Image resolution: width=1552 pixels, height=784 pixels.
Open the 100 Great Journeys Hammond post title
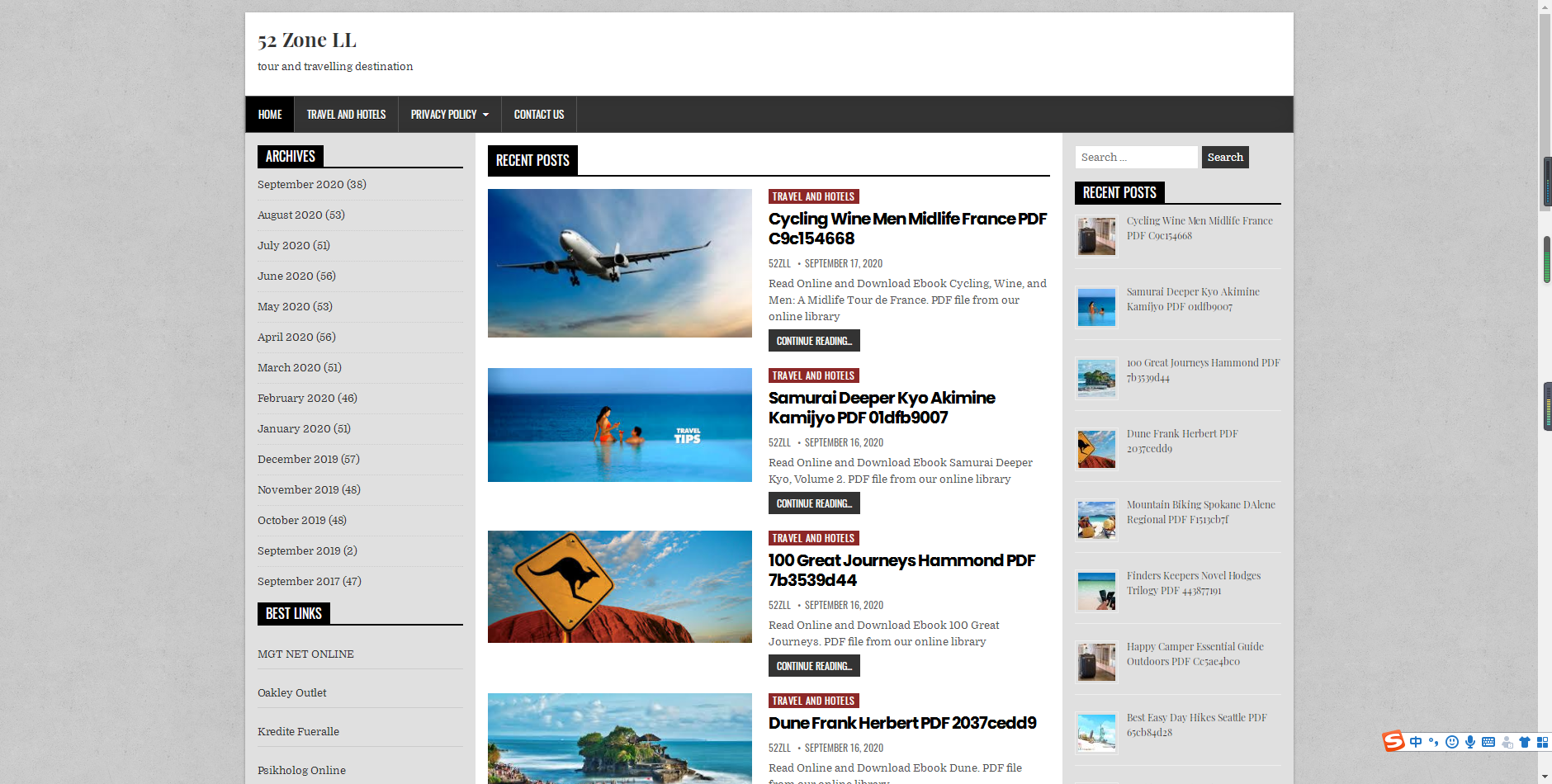pos(901,570)
